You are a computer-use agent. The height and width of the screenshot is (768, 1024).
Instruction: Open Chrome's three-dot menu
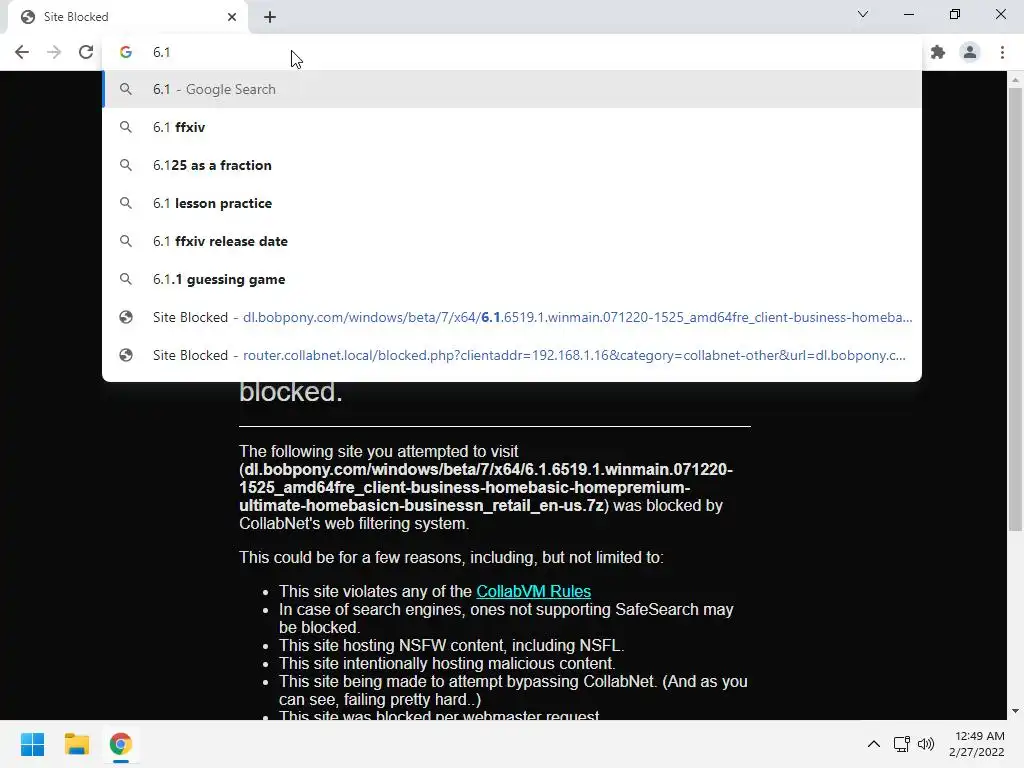pos(1002,52)
